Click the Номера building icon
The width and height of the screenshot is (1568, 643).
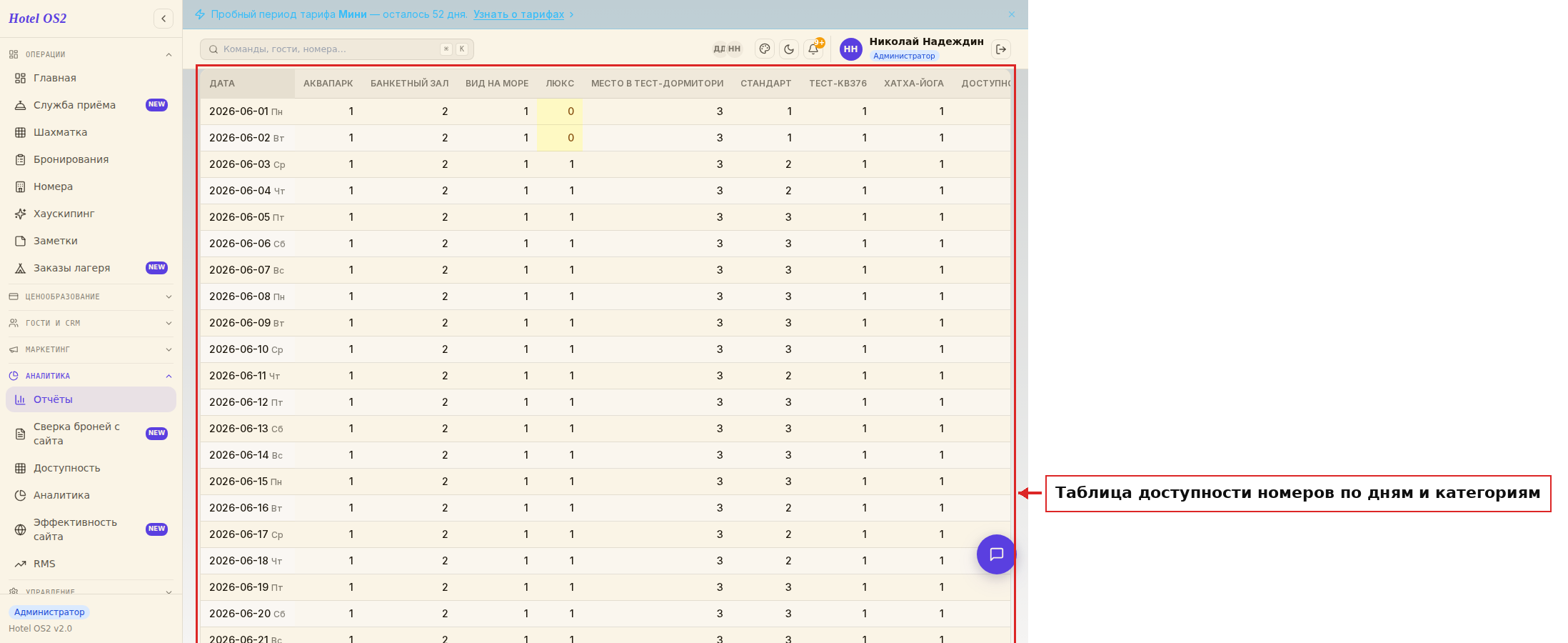coord(20,186)
